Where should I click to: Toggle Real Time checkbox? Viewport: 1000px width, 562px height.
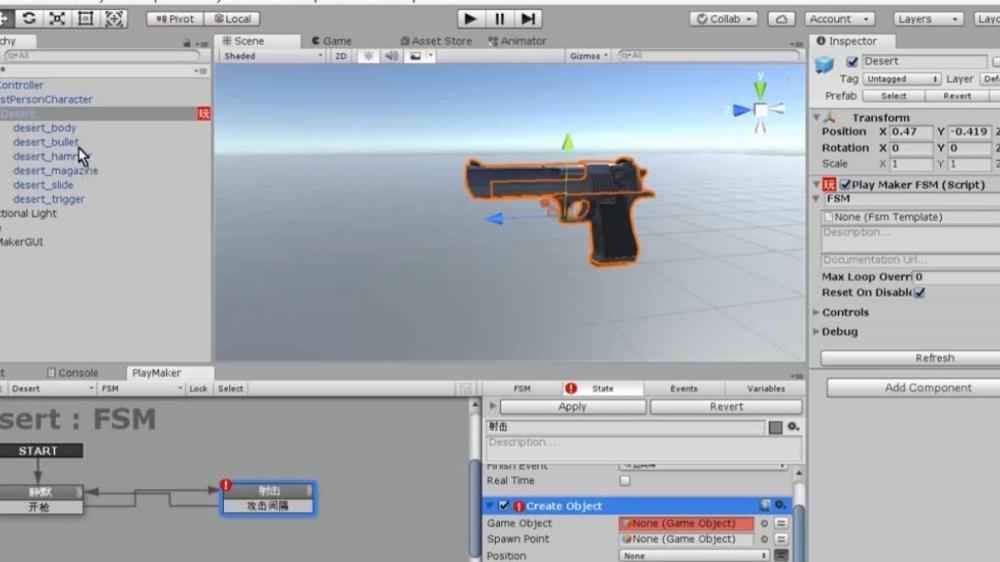[x=625, y=480]
